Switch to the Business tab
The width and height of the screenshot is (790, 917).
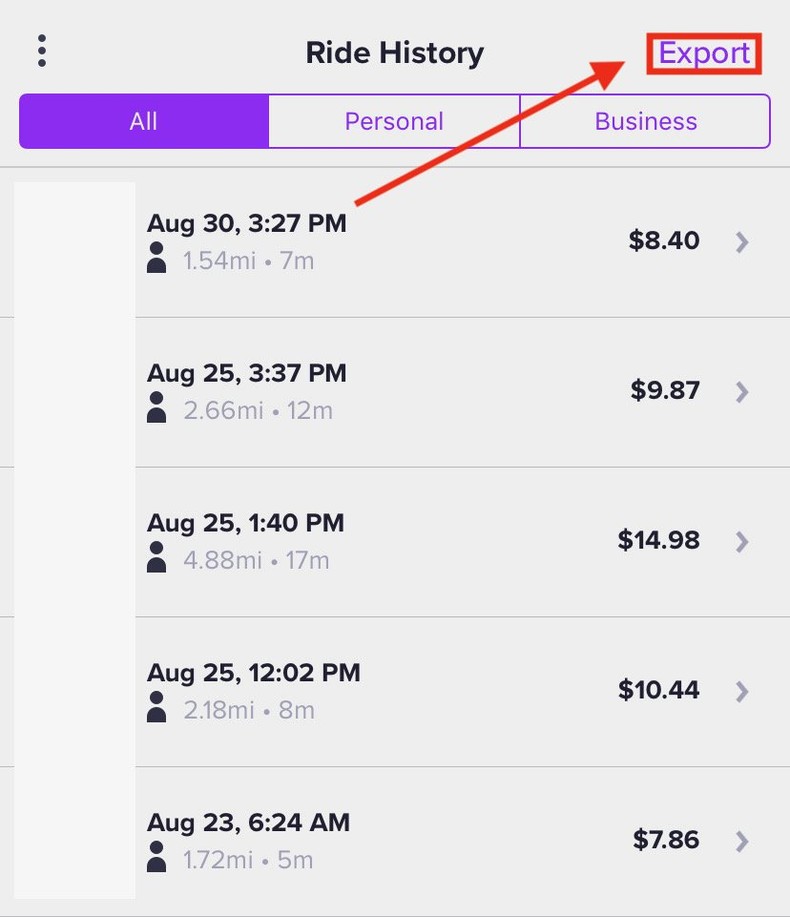tap(645, 121)
